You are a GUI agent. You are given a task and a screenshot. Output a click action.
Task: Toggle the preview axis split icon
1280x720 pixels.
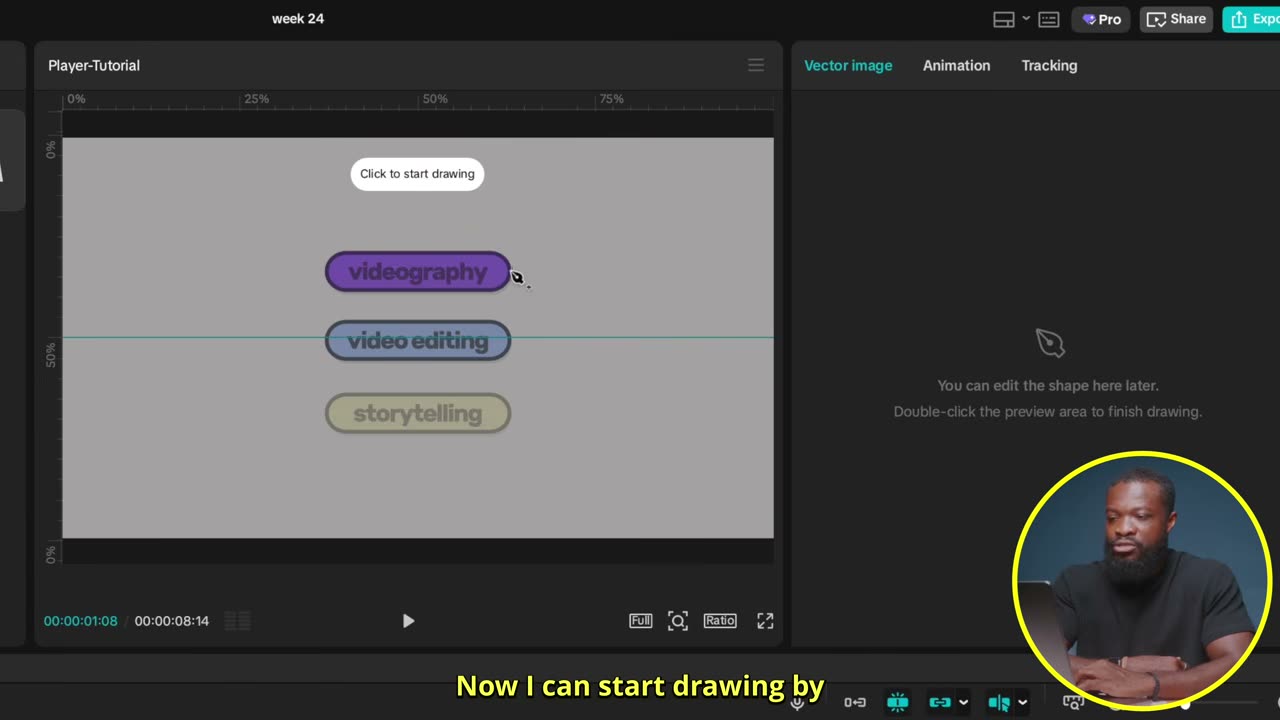click(999, 703)
